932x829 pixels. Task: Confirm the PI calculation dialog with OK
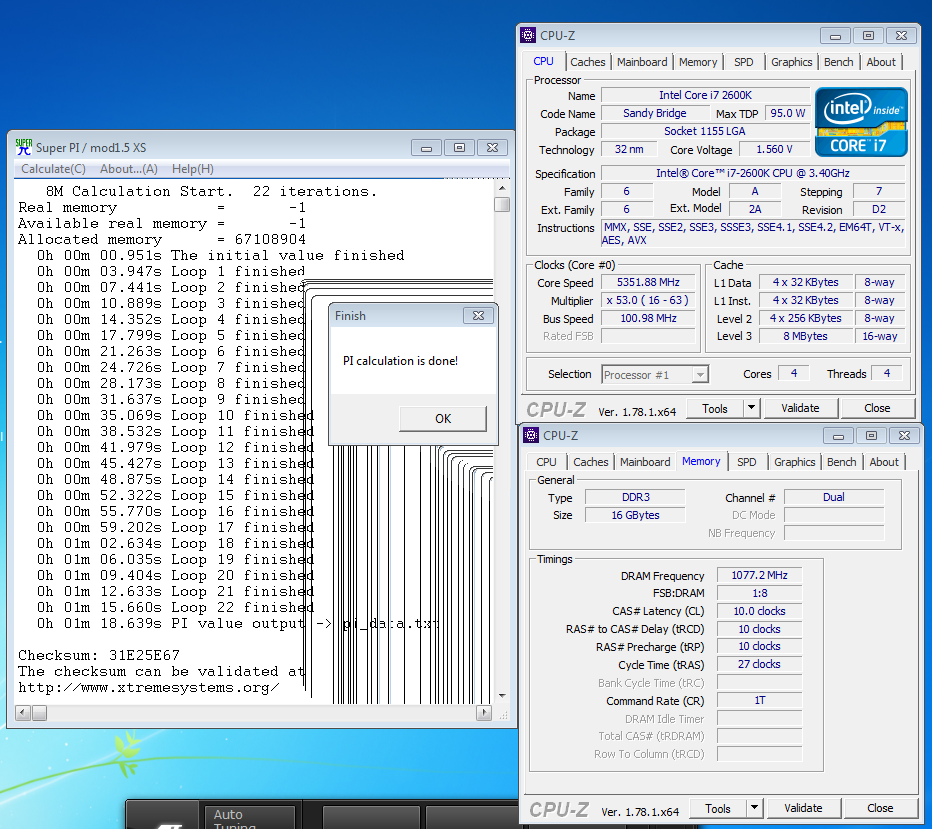tap(443, 418)
